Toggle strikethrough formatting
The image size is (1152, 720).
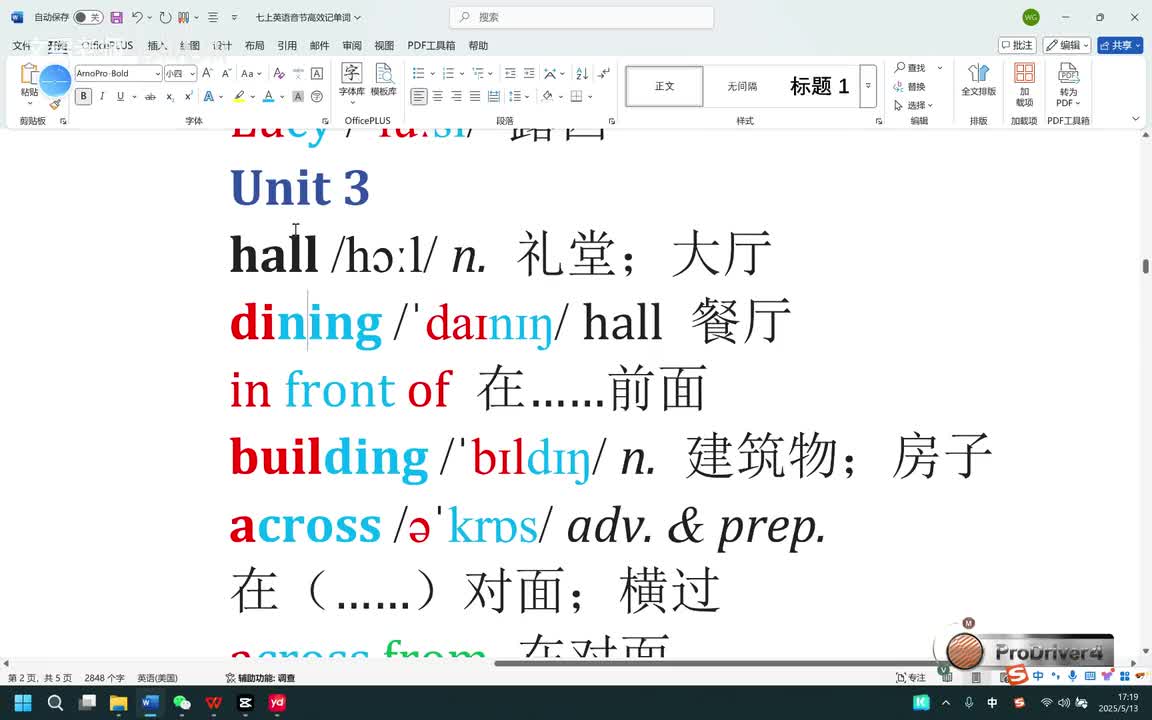[150, 96]
